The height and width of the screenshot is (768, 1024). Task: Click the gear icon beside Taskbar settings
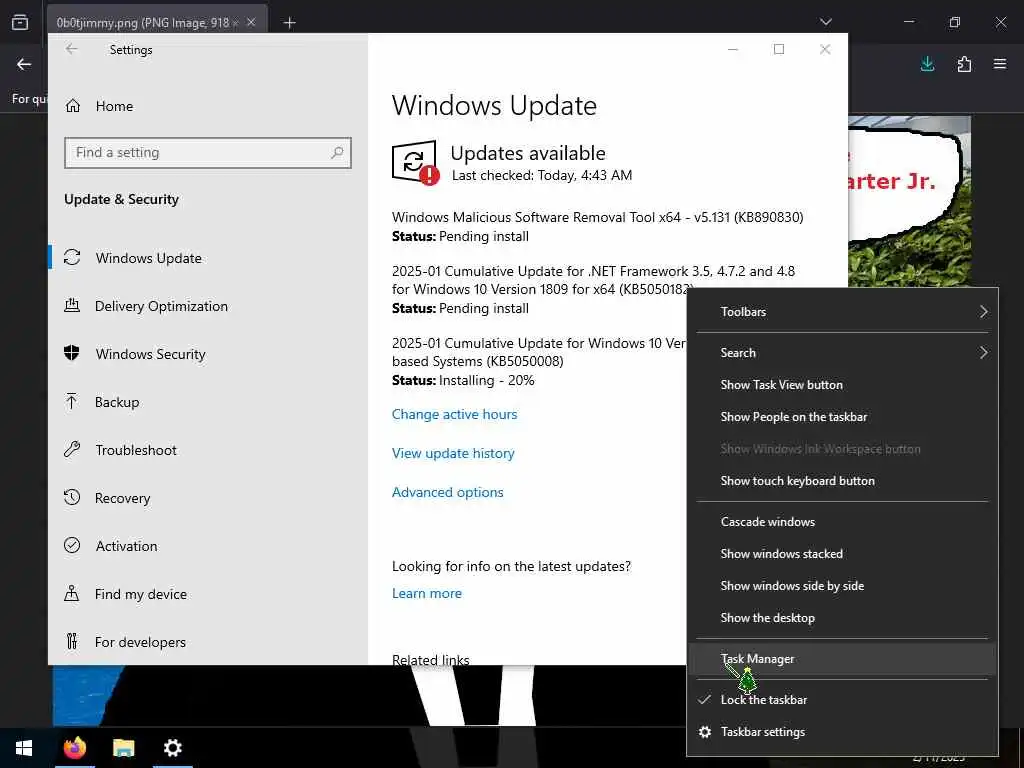pyautogui.click(x=705, y=732)
